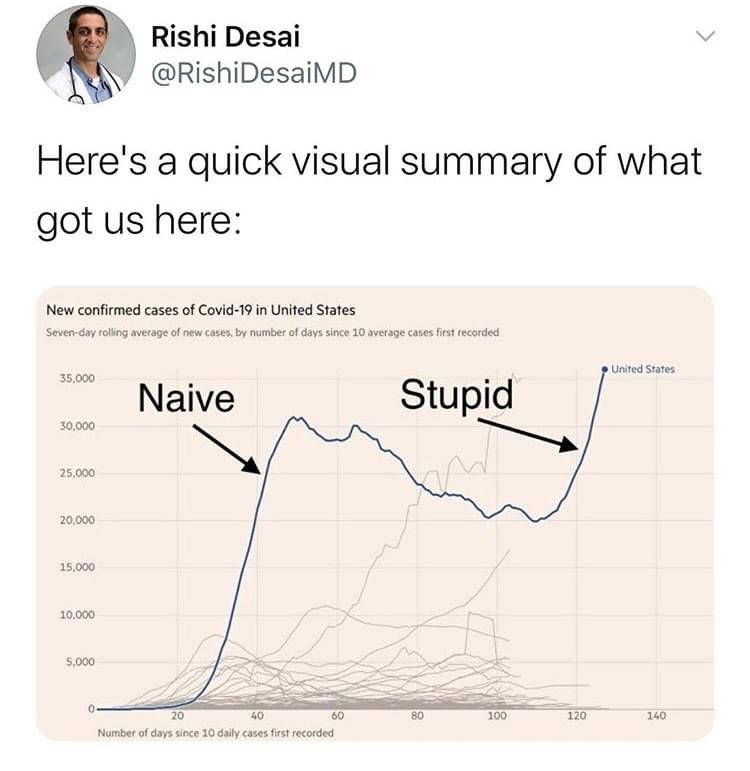Viewport: 750px width, 771px height.
Task: Click the "Stupid" annotation label
Action: [456, 395]
